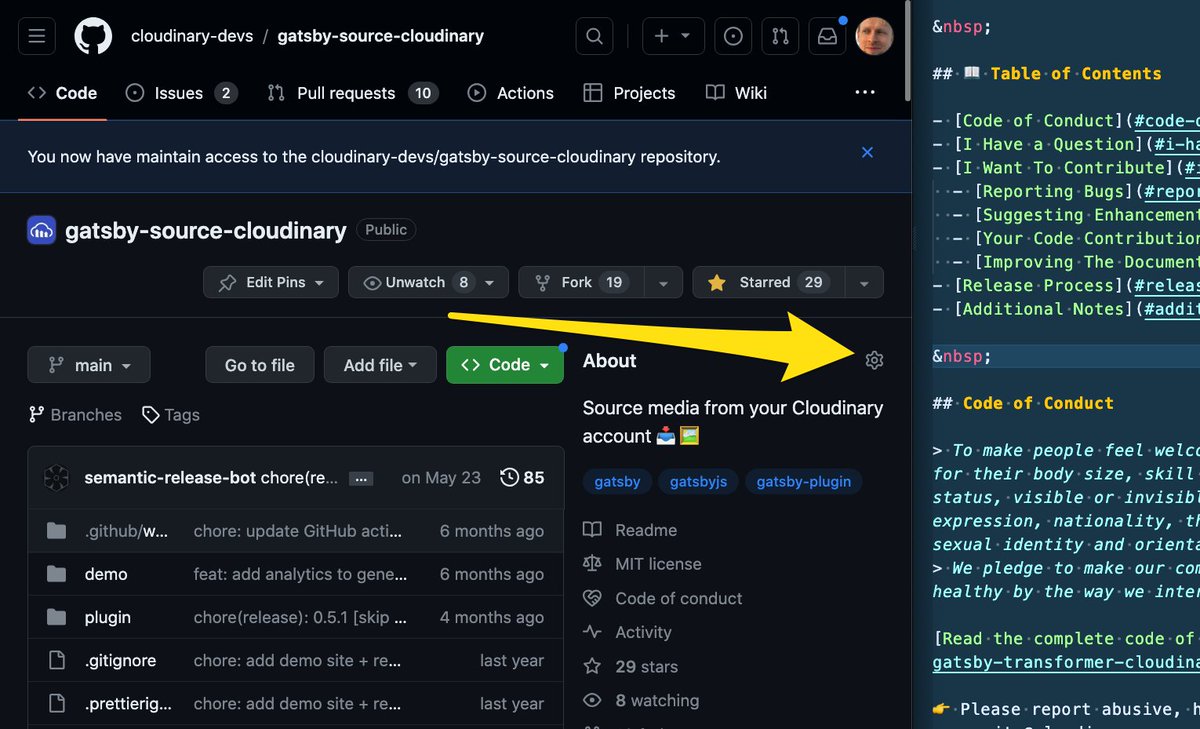Screen dimensions: 1200x729
Task: Click the gatsby topic tag
Action: point(617,481)
